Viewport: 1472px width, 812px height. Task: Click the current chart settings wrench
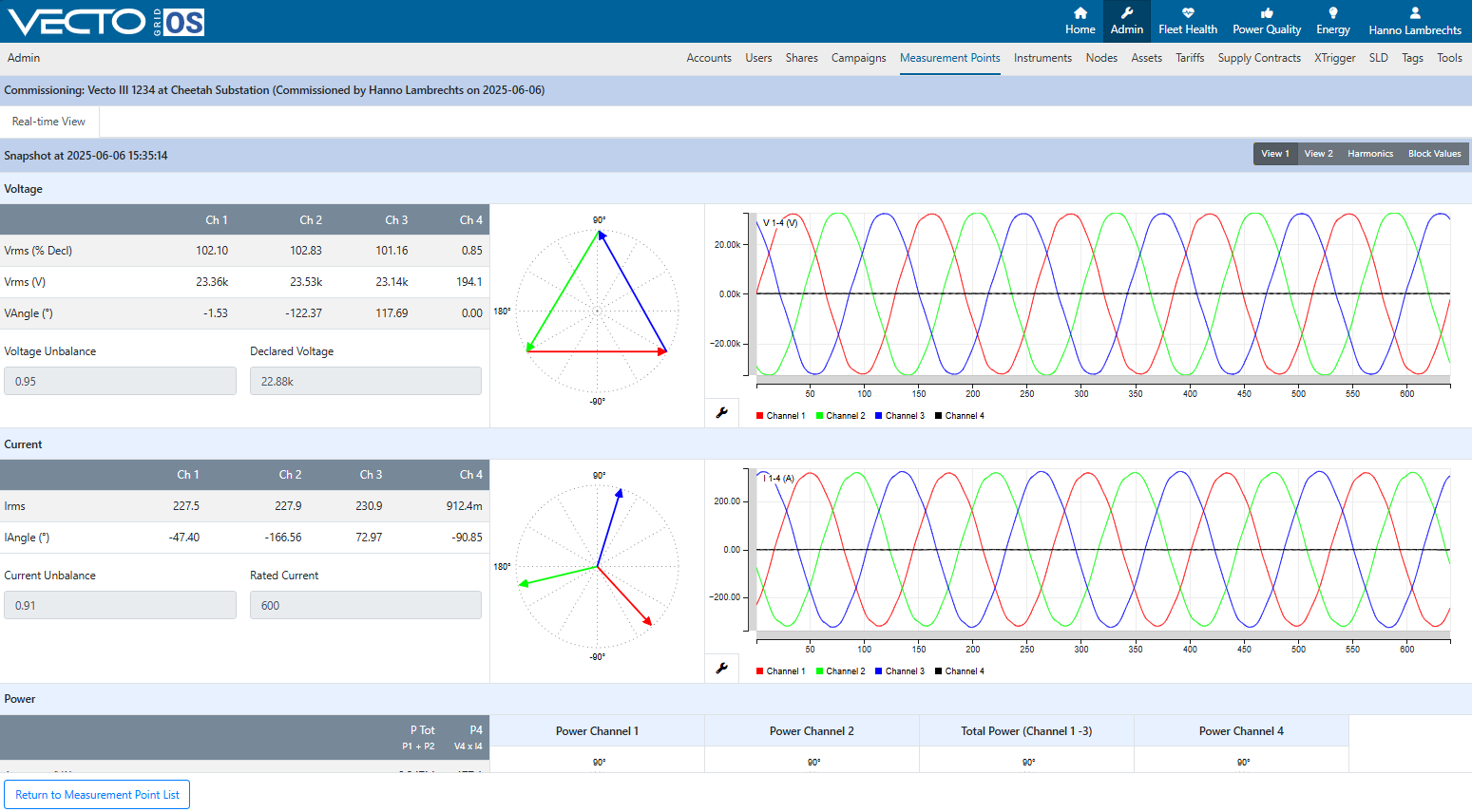[x=722, y=669]
